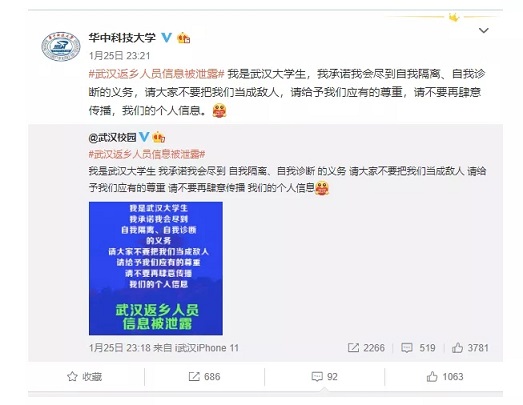523x405 pixels.
Task: View the 519 comments on the original weibo
Action: [x=418, y=348]
